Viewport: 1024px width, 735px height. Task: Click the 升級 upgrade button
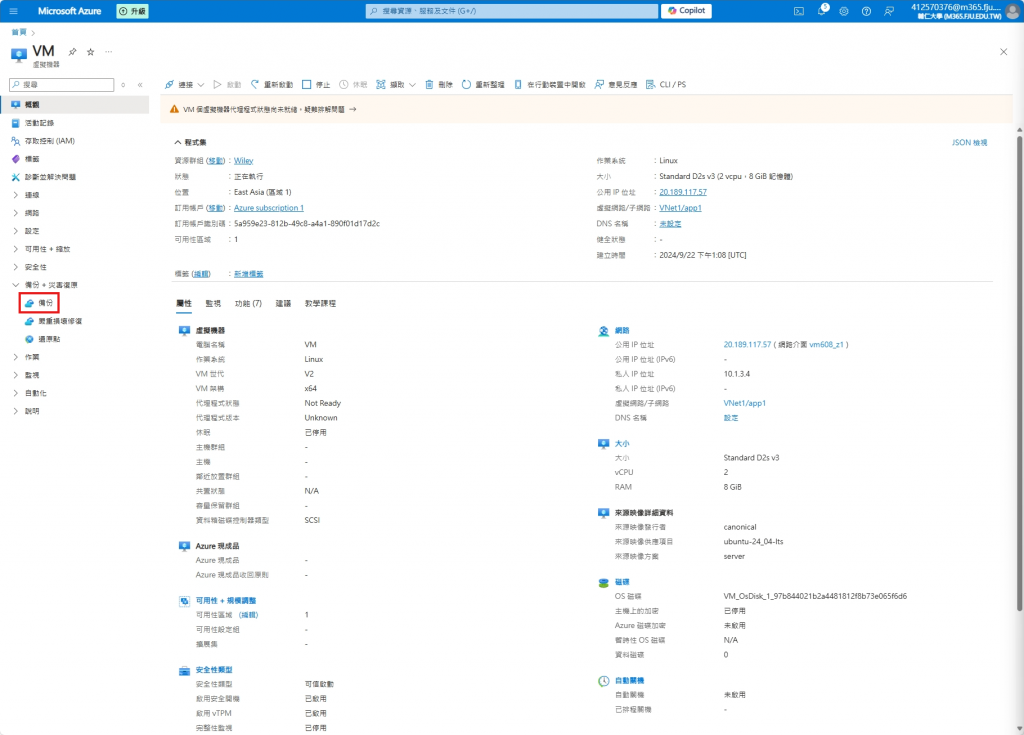click(x=133, y=11)
